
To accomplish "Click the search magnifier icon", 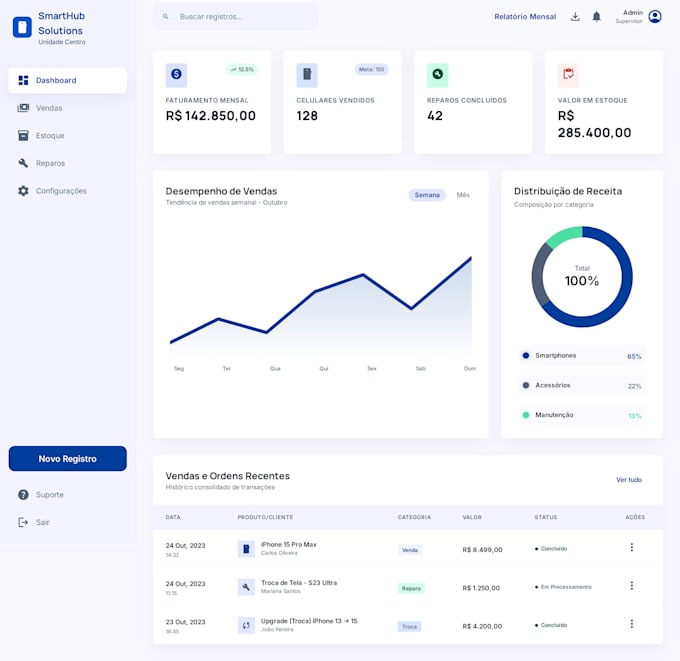I will tap(166, 16).
